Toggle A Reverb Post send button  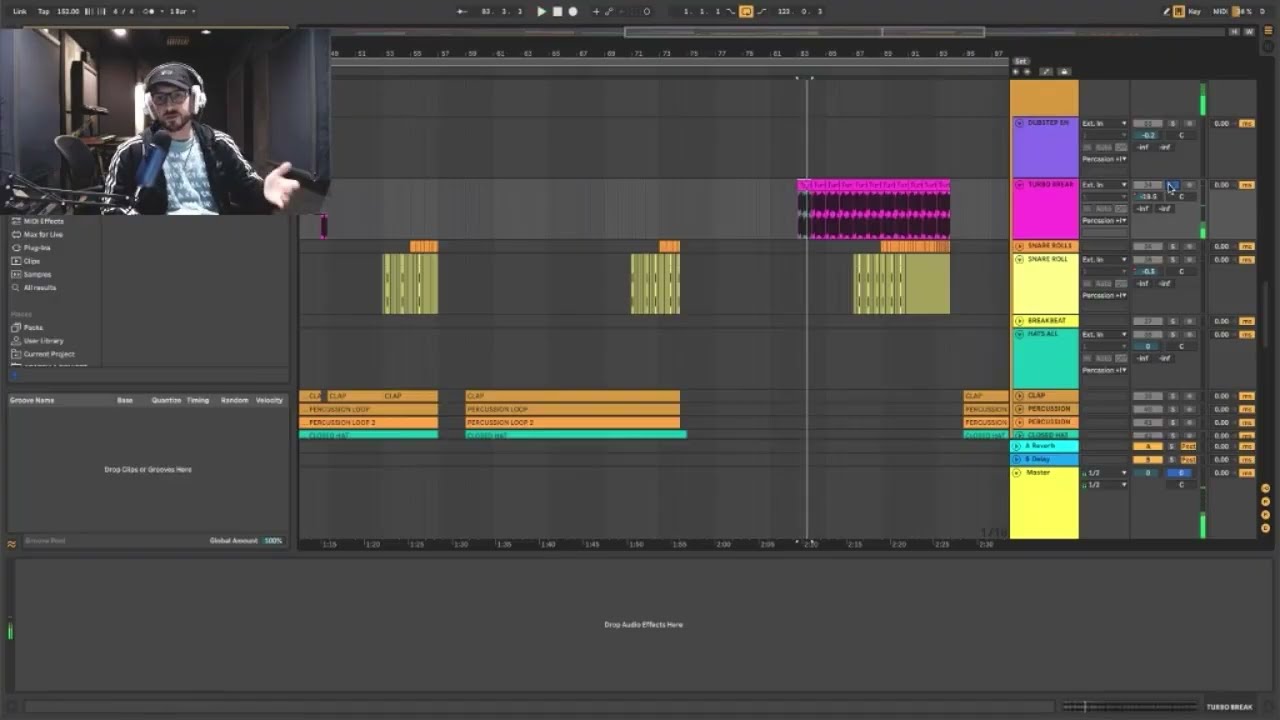(x=1188, y=446)
